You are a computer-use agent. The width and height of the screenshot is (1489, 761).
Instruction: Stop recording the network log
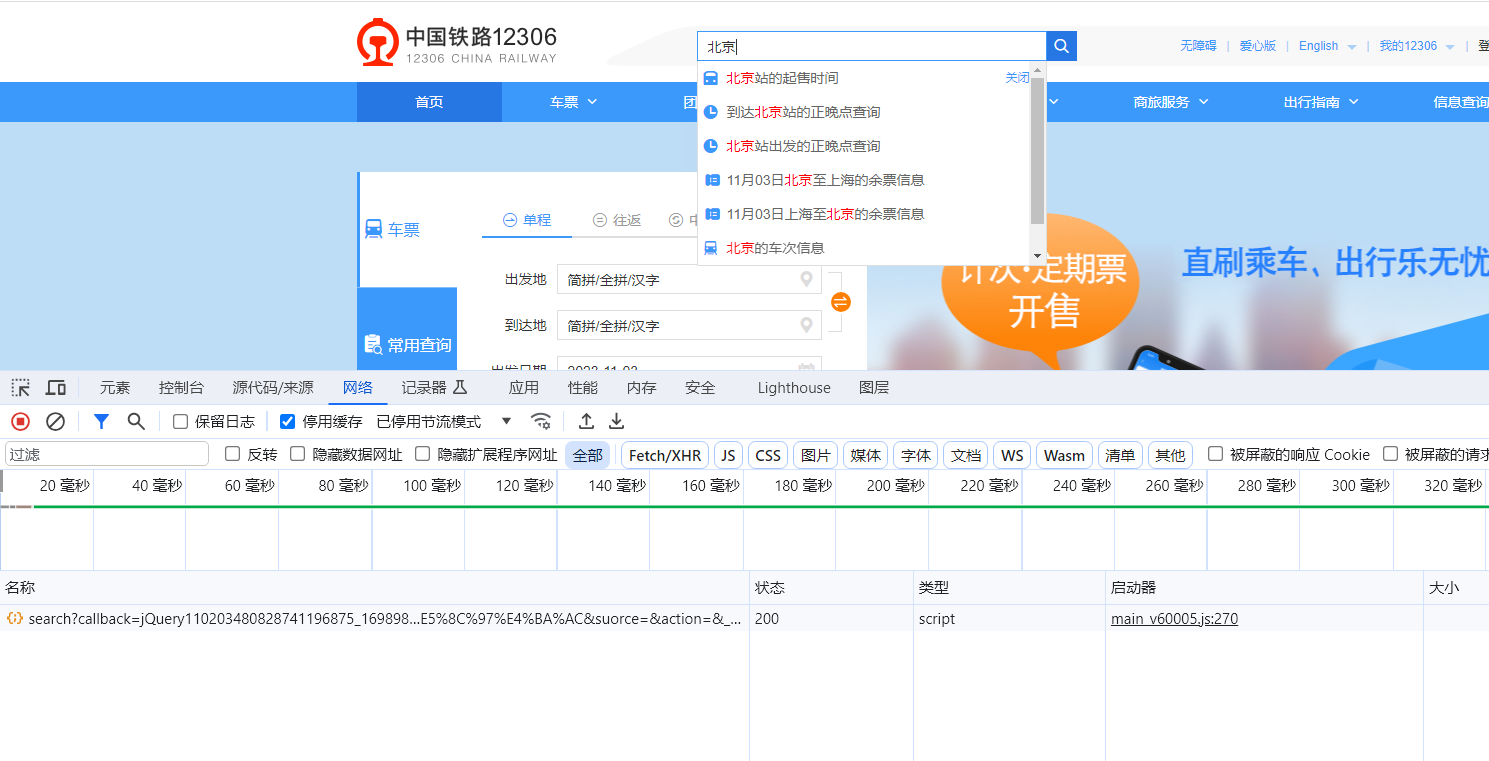coord(20,422)
